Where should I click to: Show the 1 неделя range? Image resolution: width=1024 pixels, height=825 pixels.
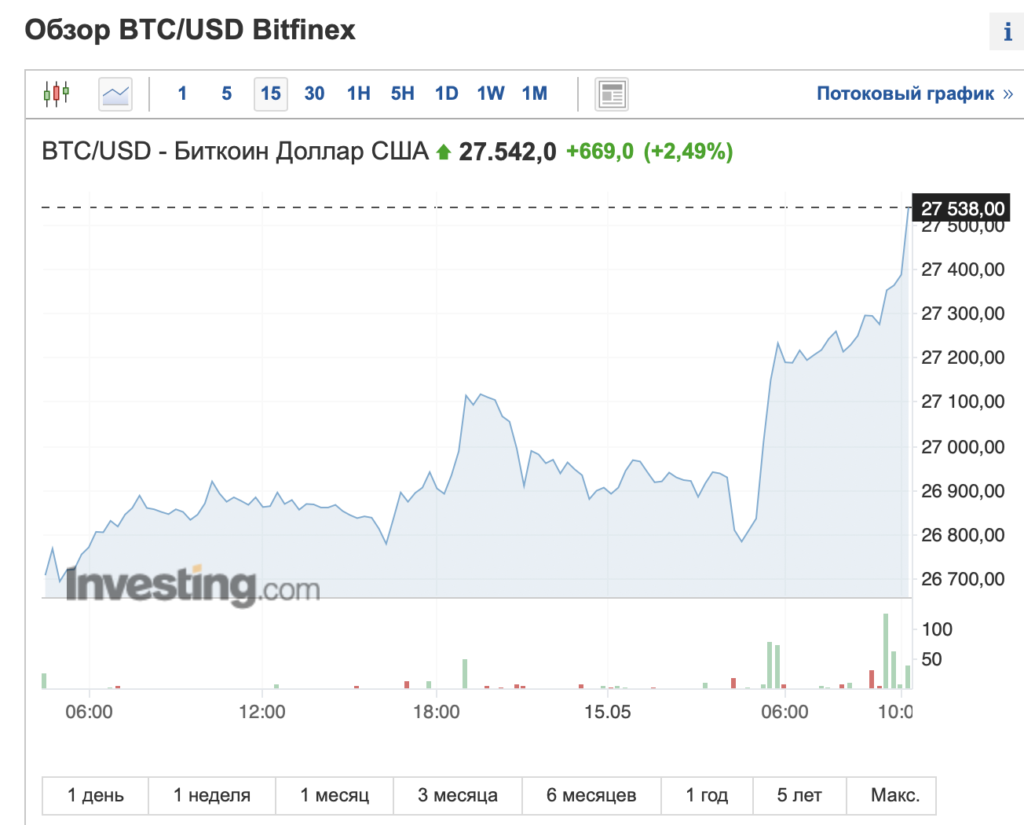(x=212, y=795)
